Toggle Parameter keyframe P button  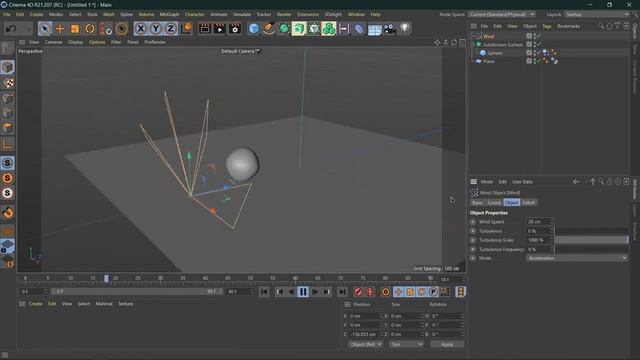pyautogui.click(x=433, y=291)
